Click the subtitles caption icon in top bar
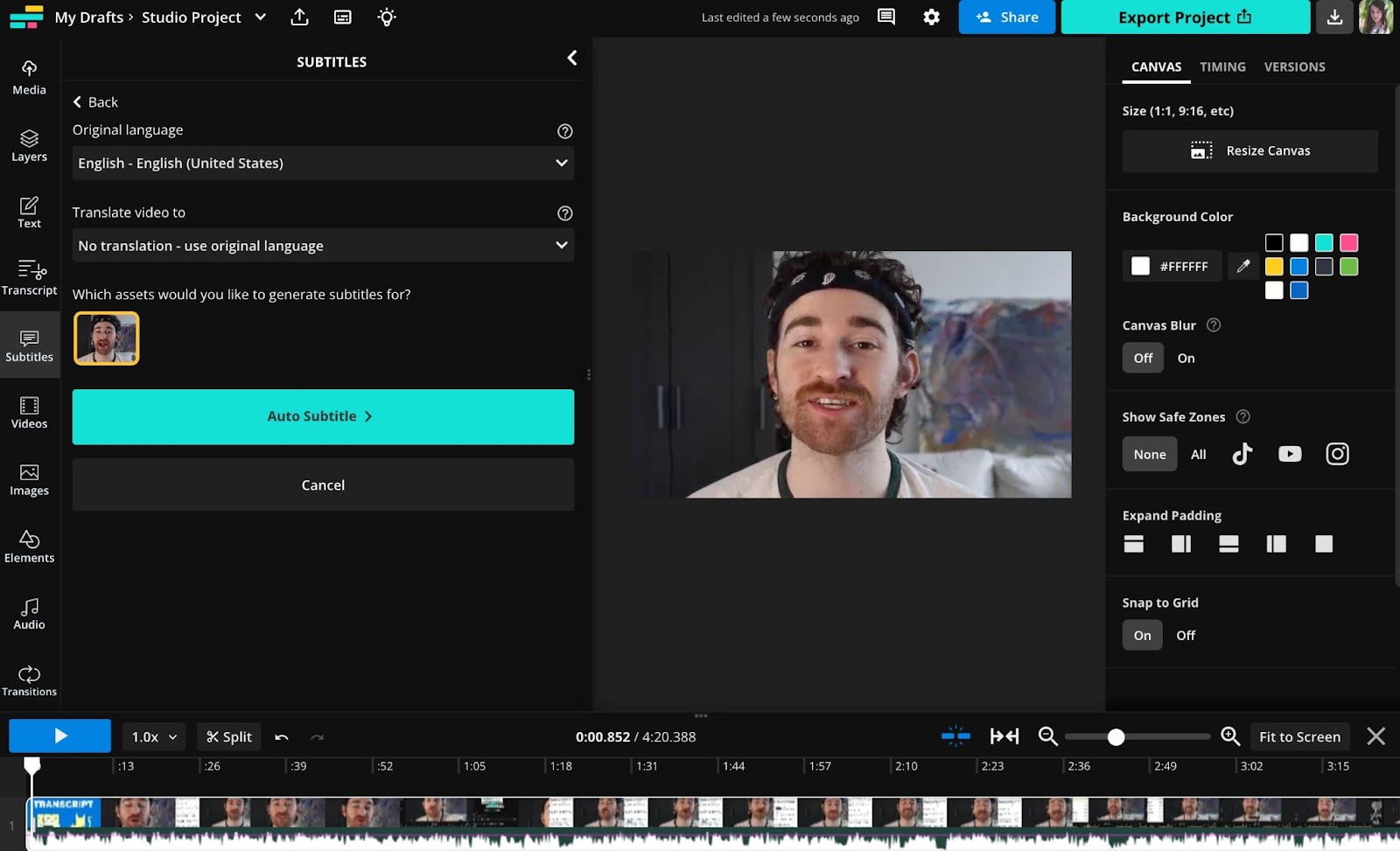Viewport: 1400px width, 851px height. click(343, 17)
